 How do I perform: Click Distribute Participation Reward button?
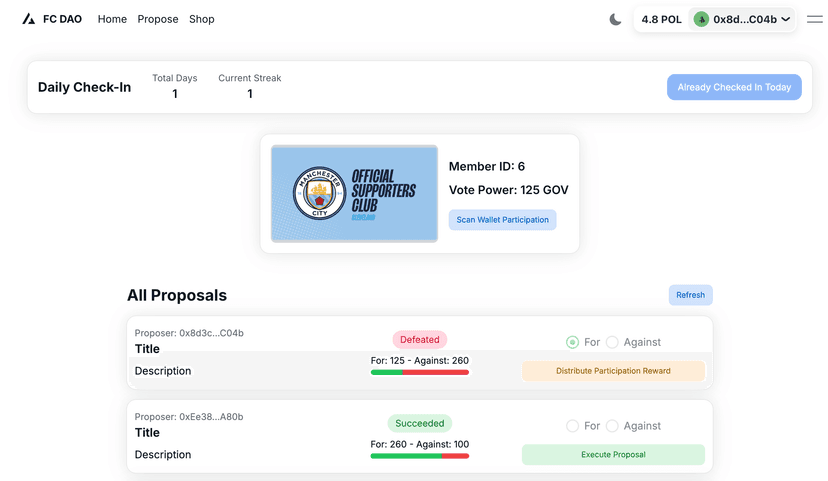point(613,371)
